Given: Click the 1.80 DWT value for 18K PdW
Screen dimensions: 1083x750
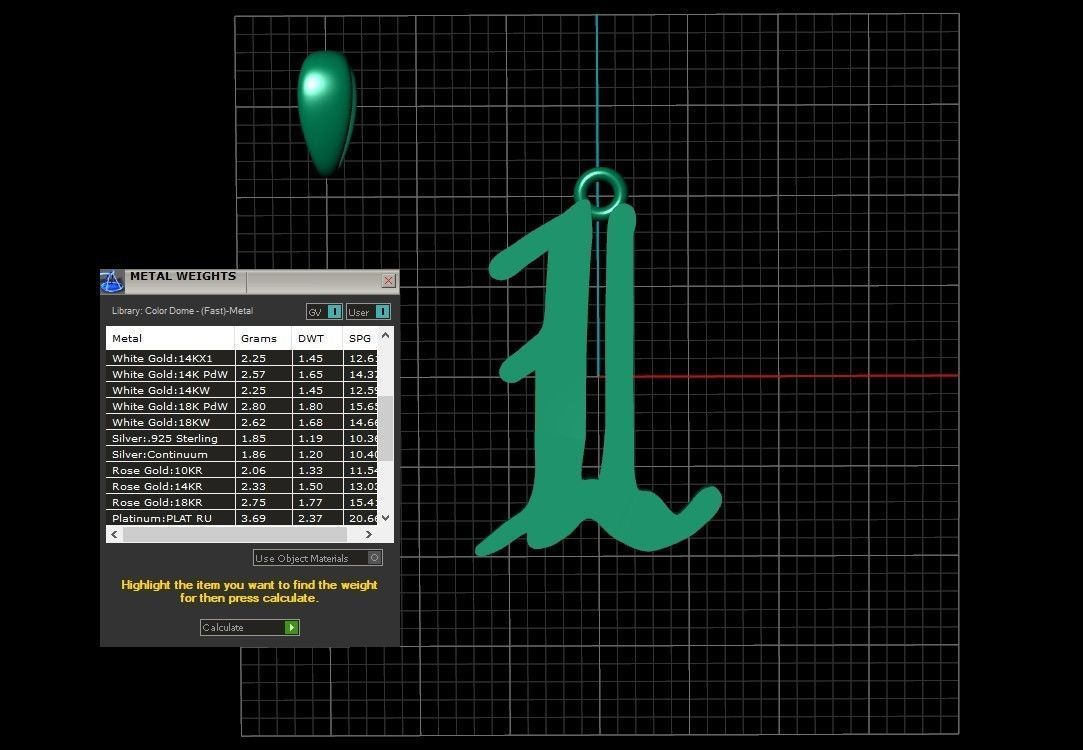Looking at the screenshot, I should coord(311,406).
